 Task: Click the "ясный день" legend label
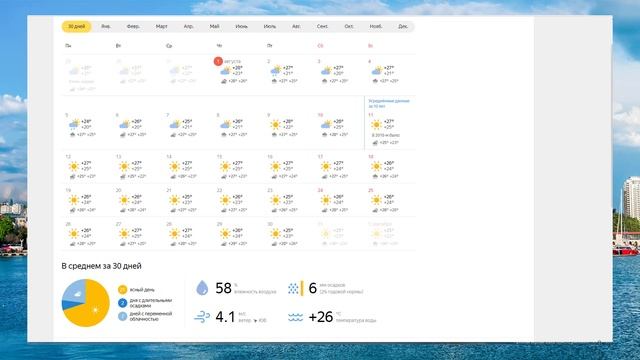click(142, 290)
